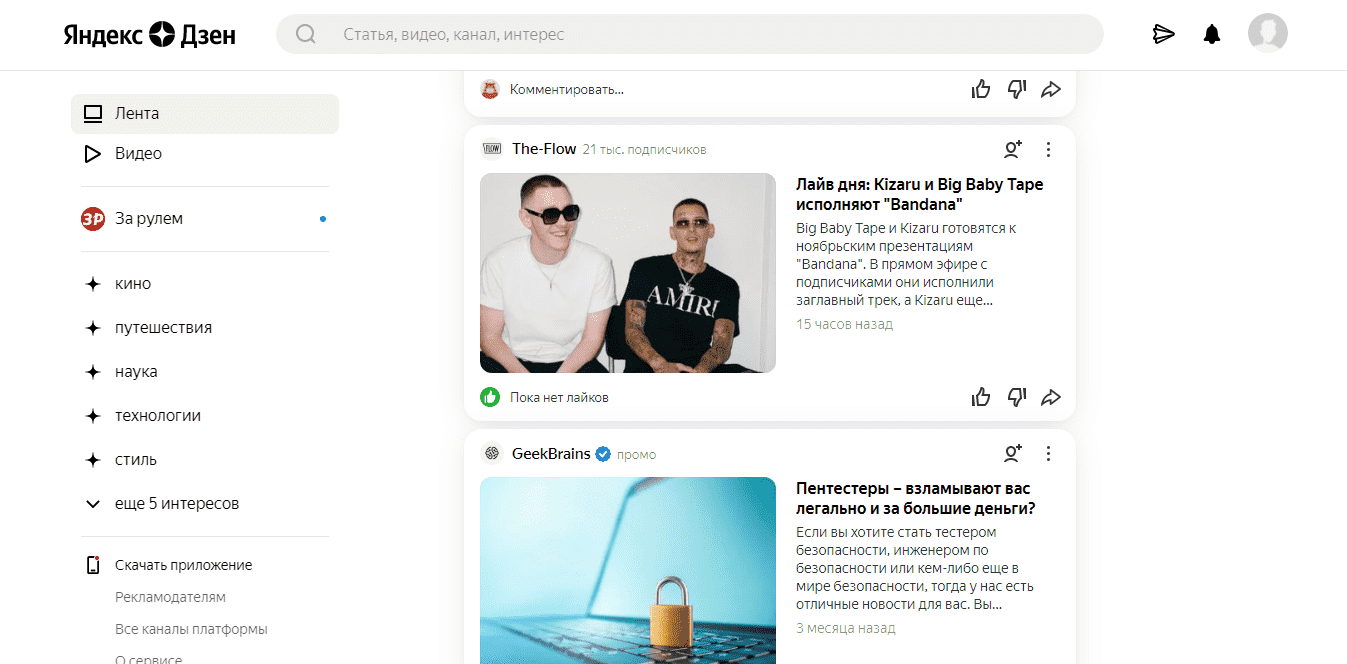This screenshot has height=664, width=1347.
Task: Open article Лайв дня: Kizaru и Big Baby Tape
Action: coord(919,194)
